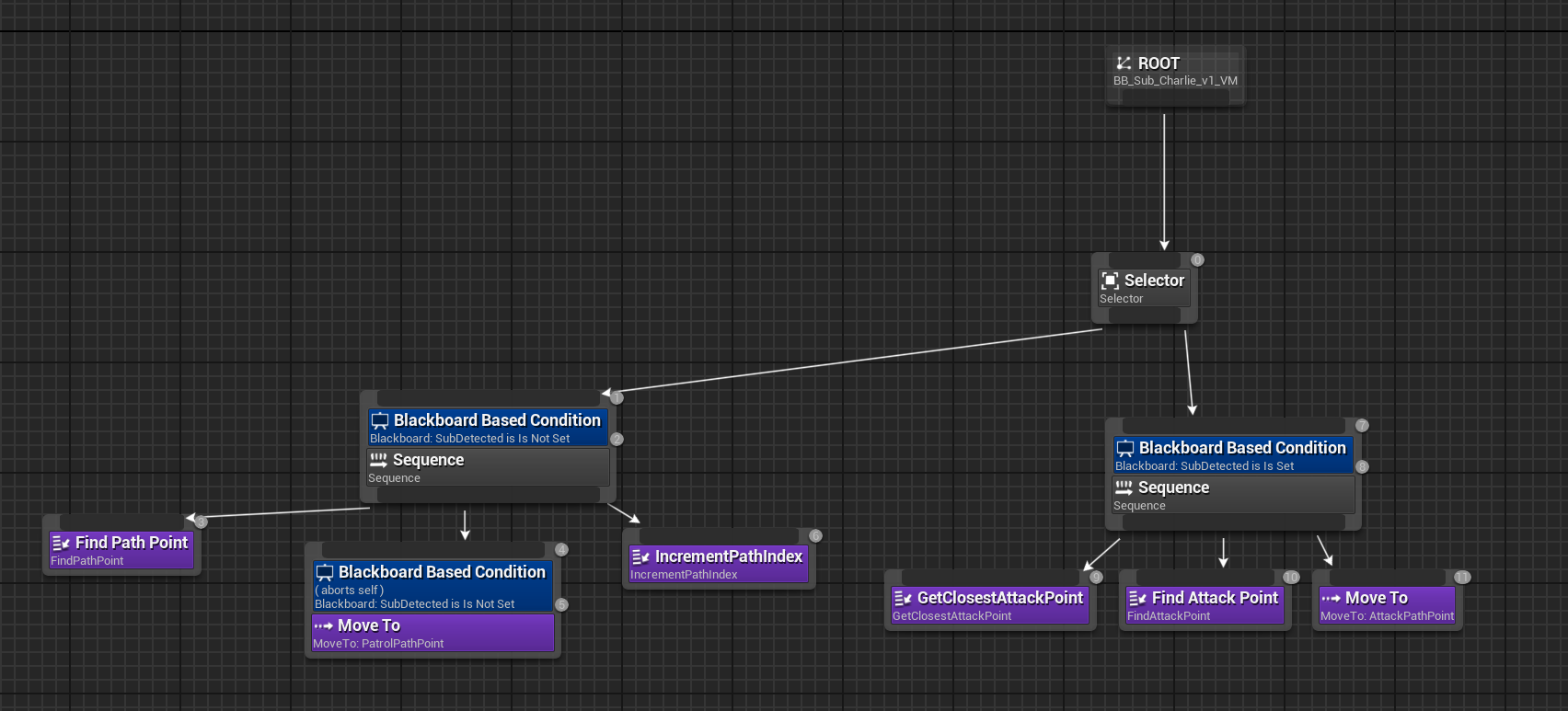Click the 'GetClosestAttackPoint' subtitle text
Viewport: 1568px width, 711px height.
(951, 616)
